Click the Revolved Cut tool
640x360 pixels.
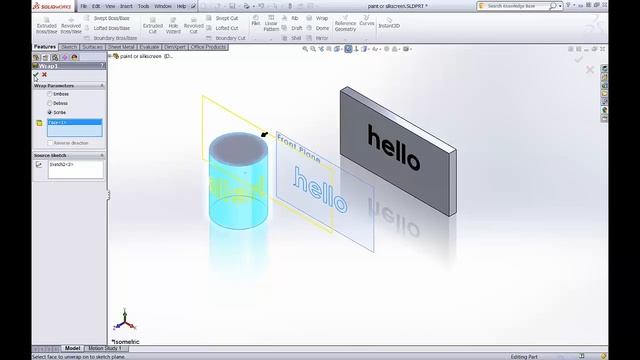(x=193, y=26)
